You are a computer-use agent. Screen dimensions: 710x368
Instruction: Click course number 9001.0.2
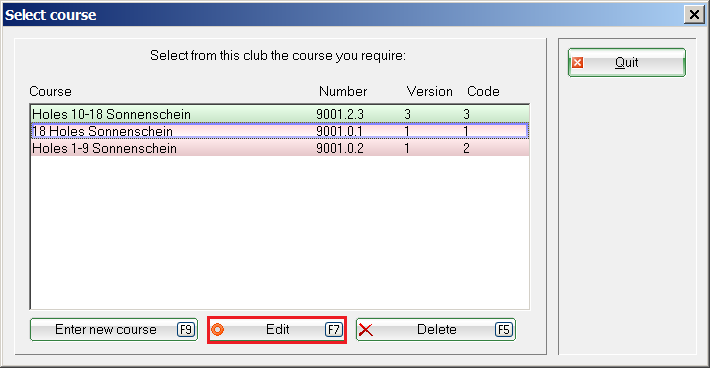[x=340, y=148]
